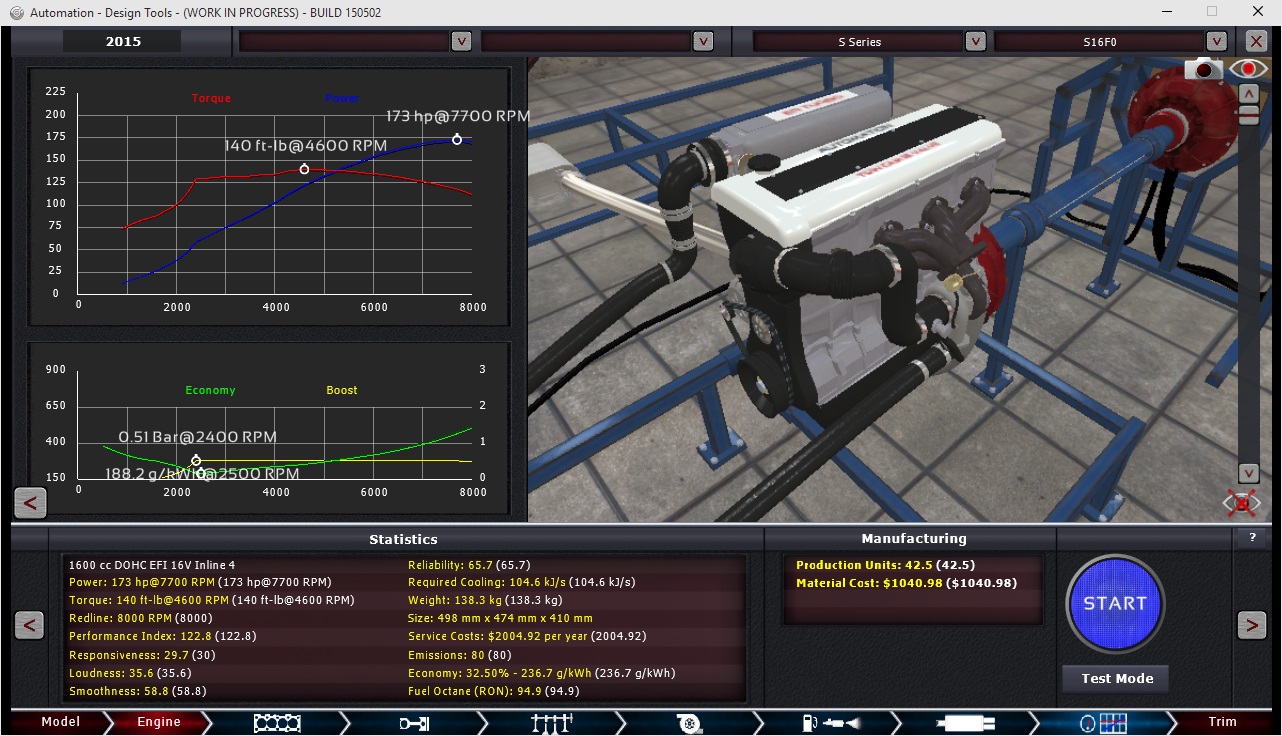The width and height of the screenshot is (1282, 736).
Task: Click the best economy marker at 2500 RPM
Action: (x=201, y=474)
